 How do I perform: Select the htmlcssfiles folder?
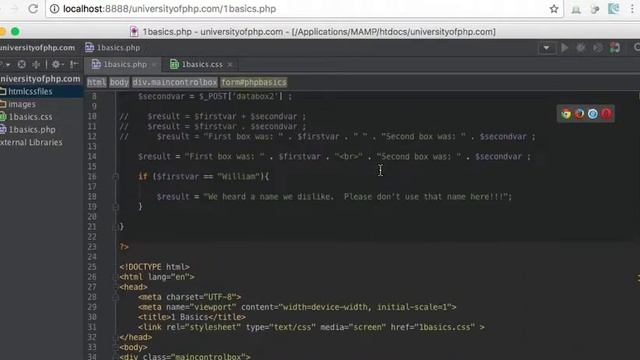point(30,91)
